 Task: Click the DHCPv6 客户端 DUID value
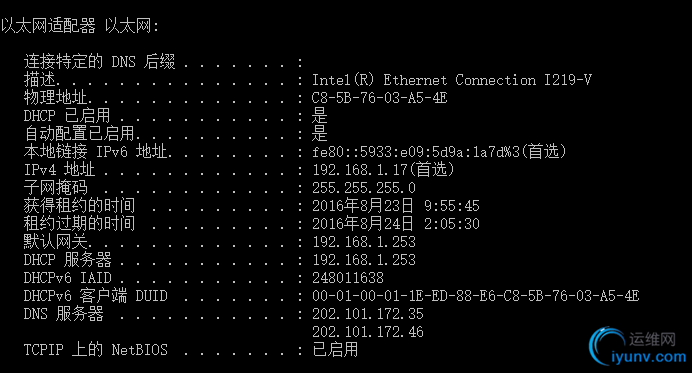pos(475,296)
